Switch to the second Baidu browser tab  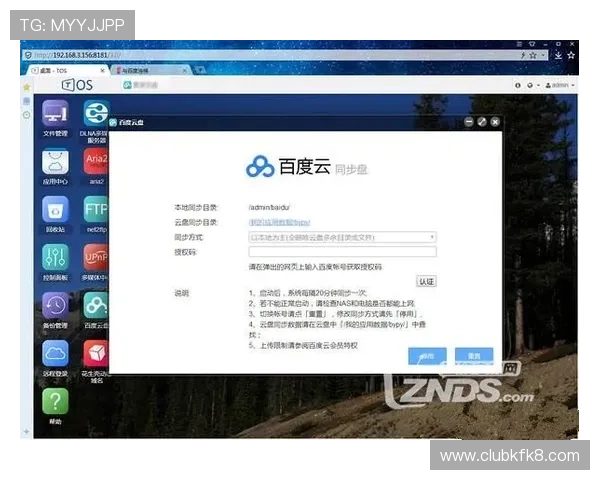(150, 70)
